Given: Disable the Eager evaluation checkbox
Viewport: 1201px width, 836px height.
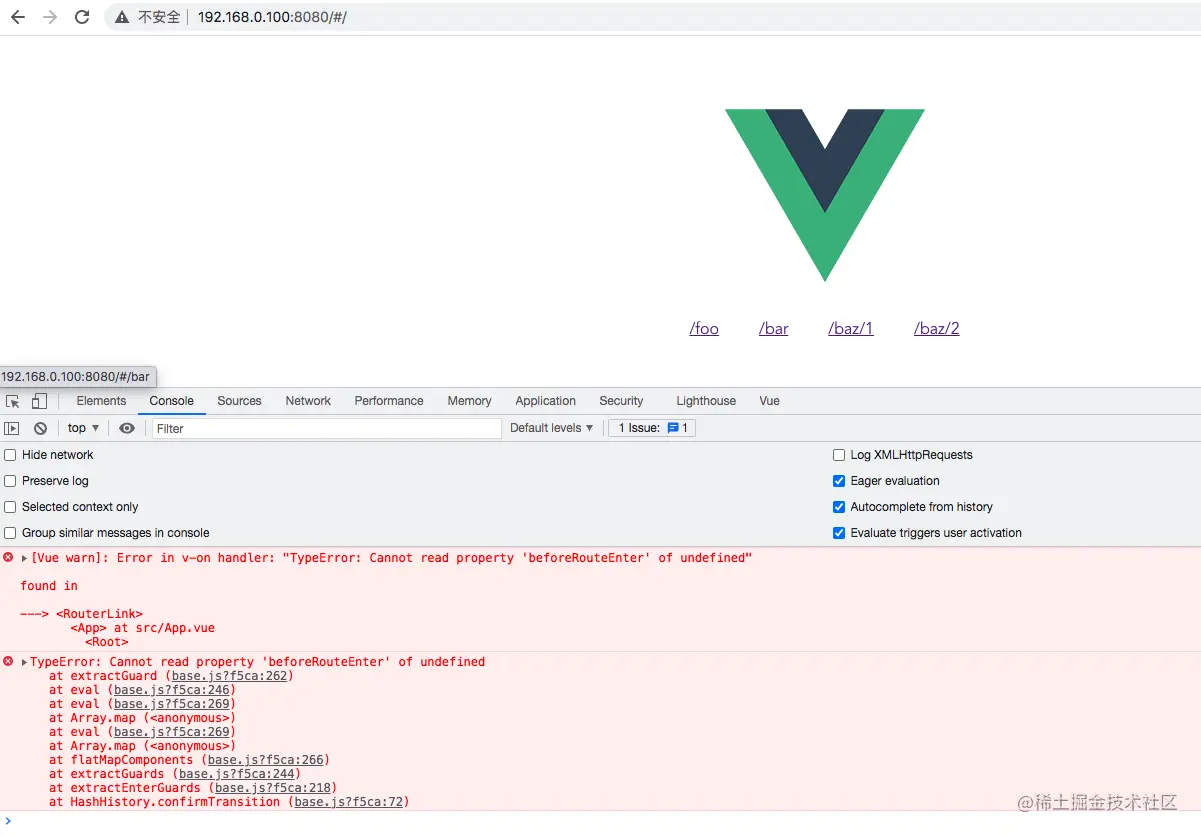Looking at the screenshot, I should (839, 481).
